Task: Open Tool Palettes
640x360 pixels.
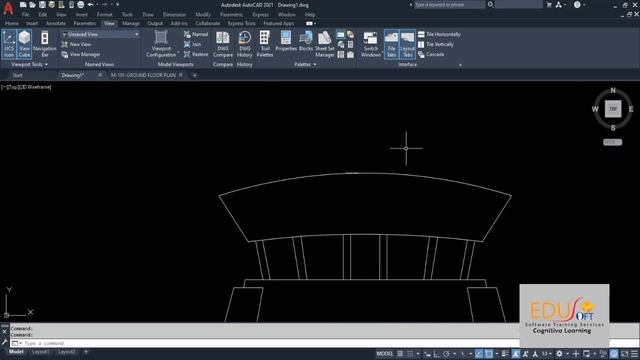Action: (264, 44)
